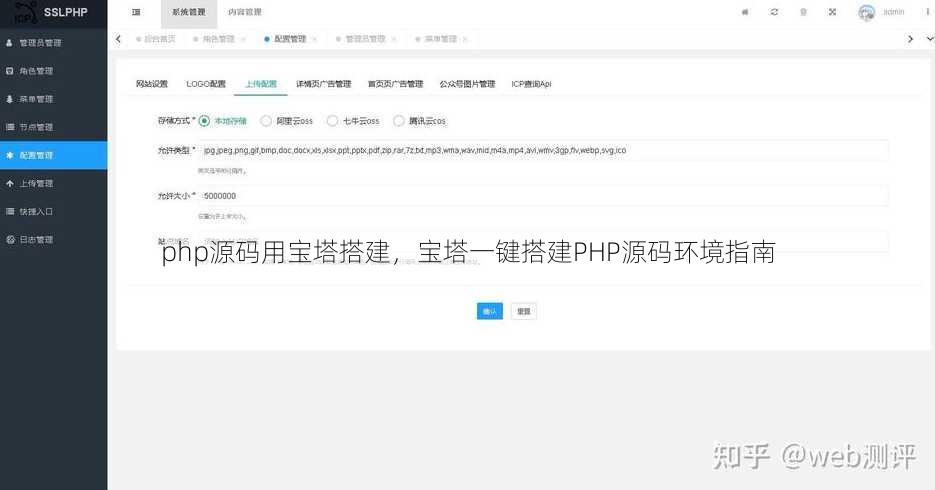Open the 网站设置 config tab
Image resolution: width=935 pixels, height=490 pixels.
pyautogui.click(x=152, y=84)
